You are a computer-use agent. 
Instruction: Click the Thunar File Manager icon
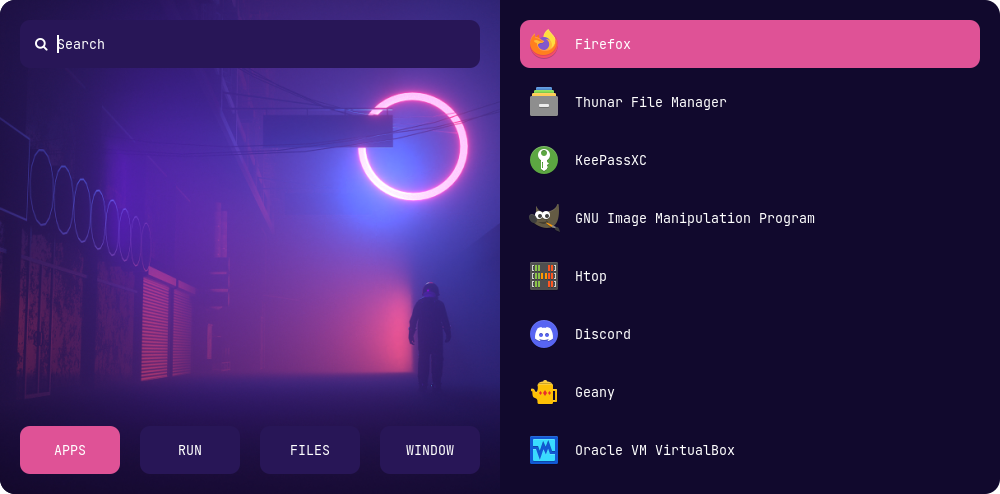(544, 102)
